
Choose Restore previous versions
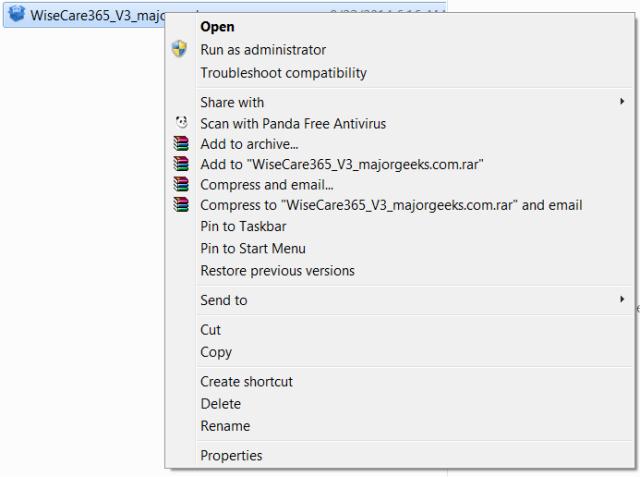[x=277, y=271]
